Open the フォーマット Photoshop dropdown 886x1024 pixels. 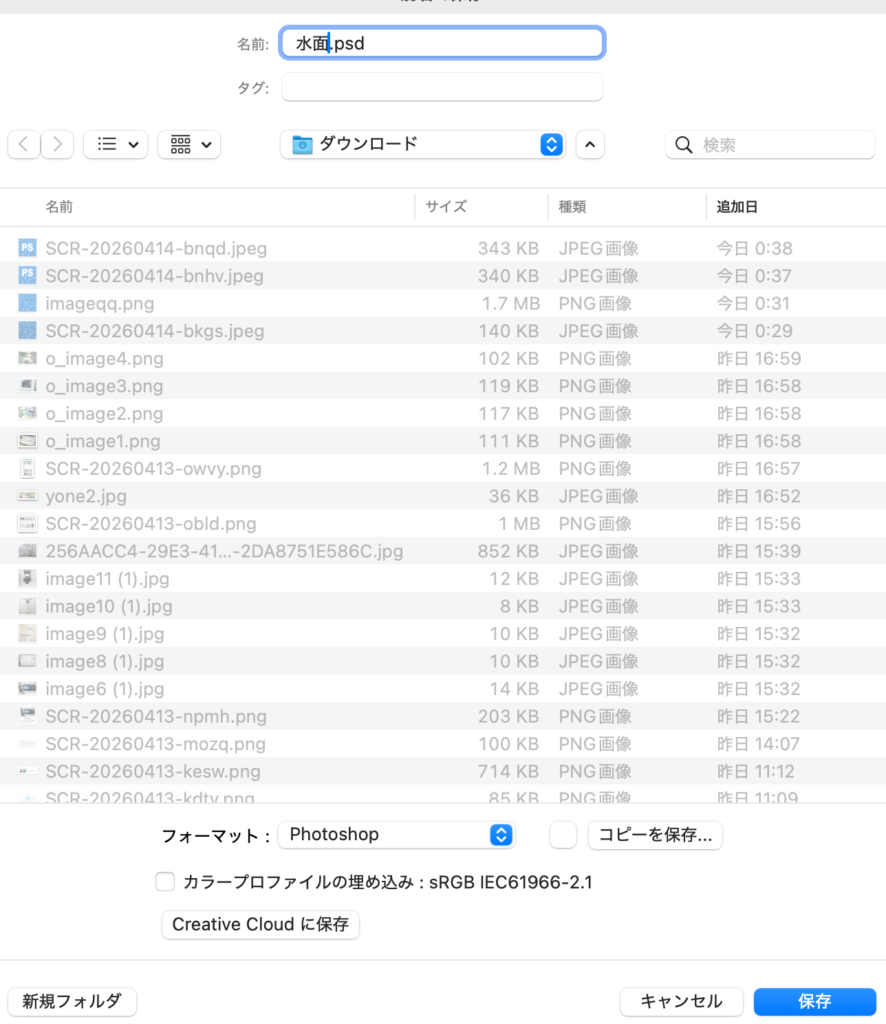(x=396, y=835)
